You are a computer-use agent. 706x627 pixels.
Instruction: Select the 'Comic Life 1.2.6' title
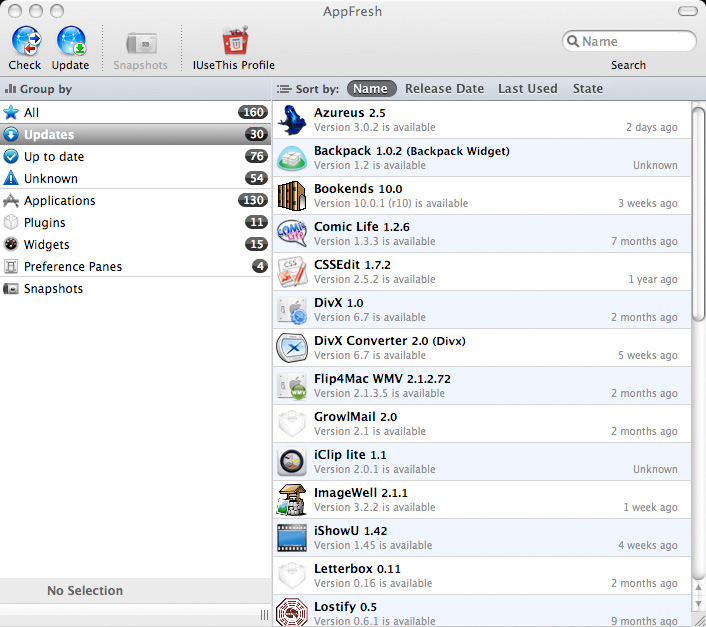362,226
